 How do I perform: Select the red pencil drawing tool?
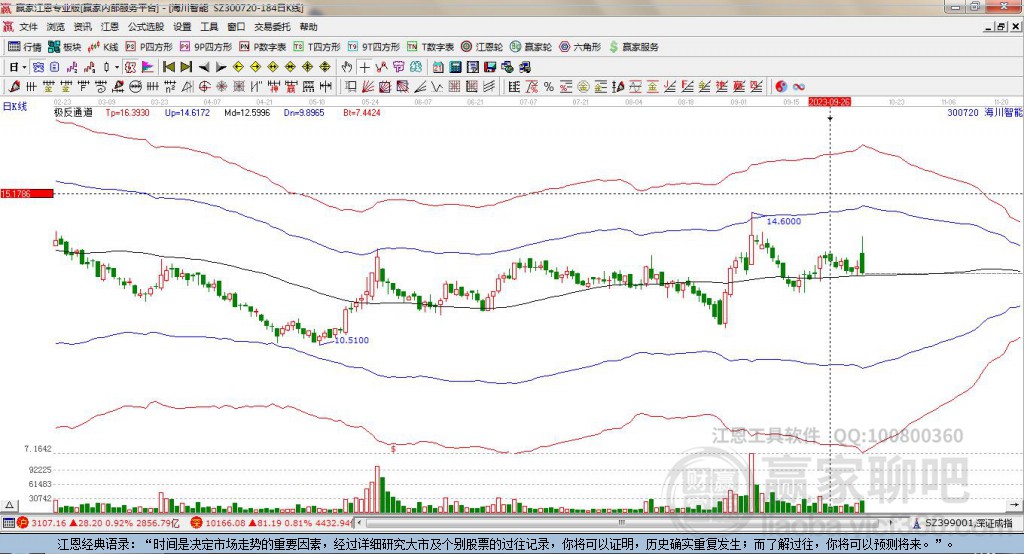(x=14, y=87)
